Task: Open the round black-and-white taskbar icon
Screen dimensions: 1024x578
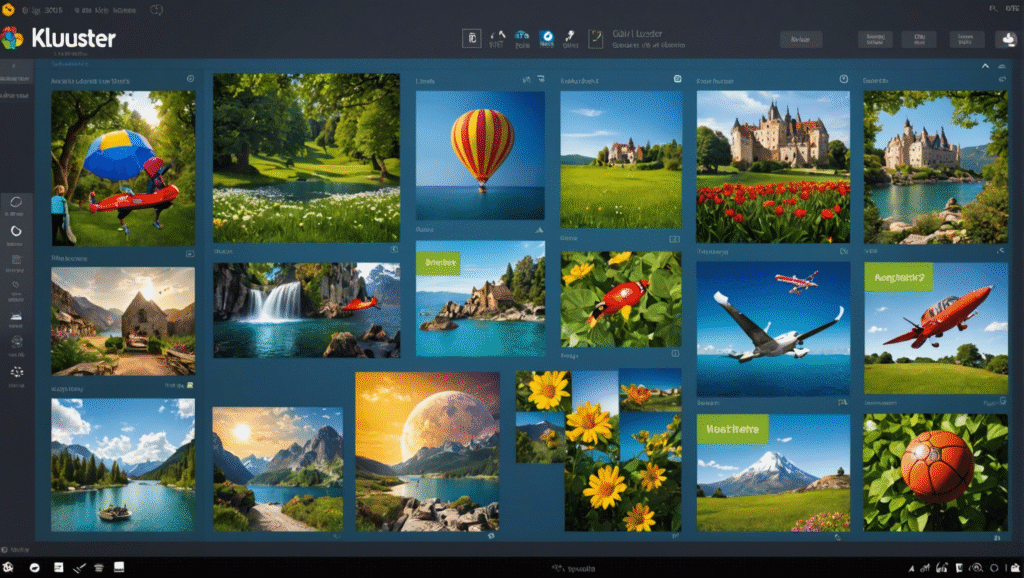Action: tap(35, 567)
